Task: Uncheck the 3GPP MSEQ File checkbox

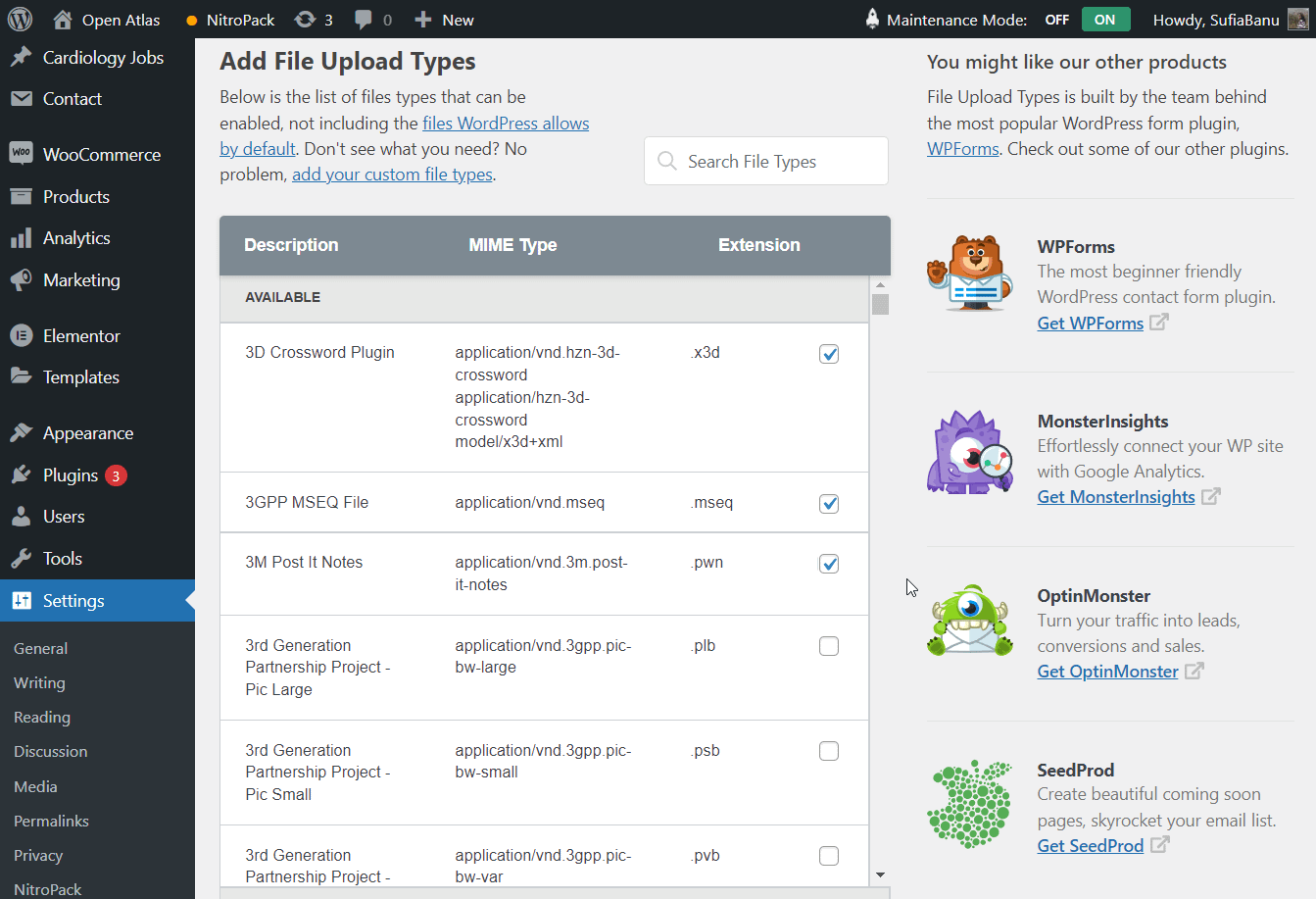Action: (829, 504)
